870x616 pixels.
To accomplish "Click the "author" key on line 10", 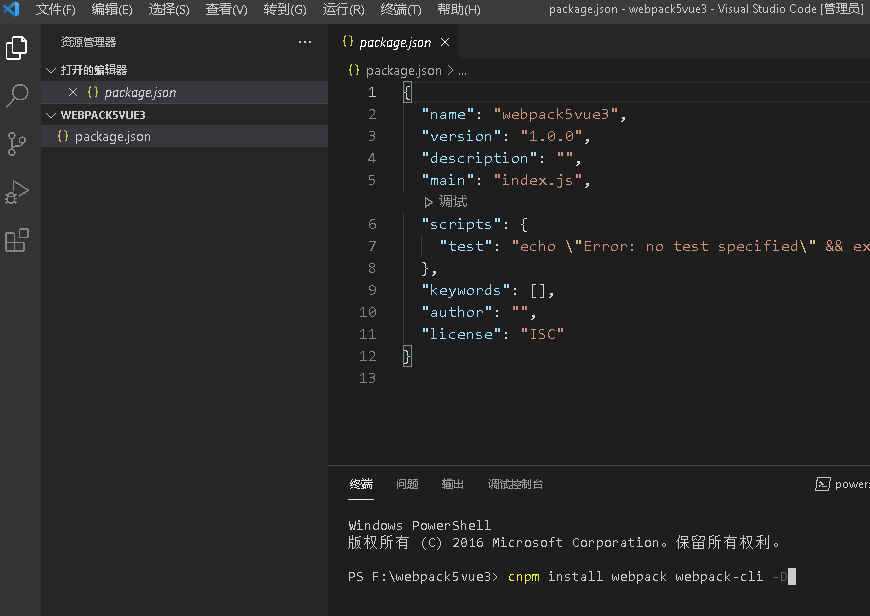I will (457, 312).
